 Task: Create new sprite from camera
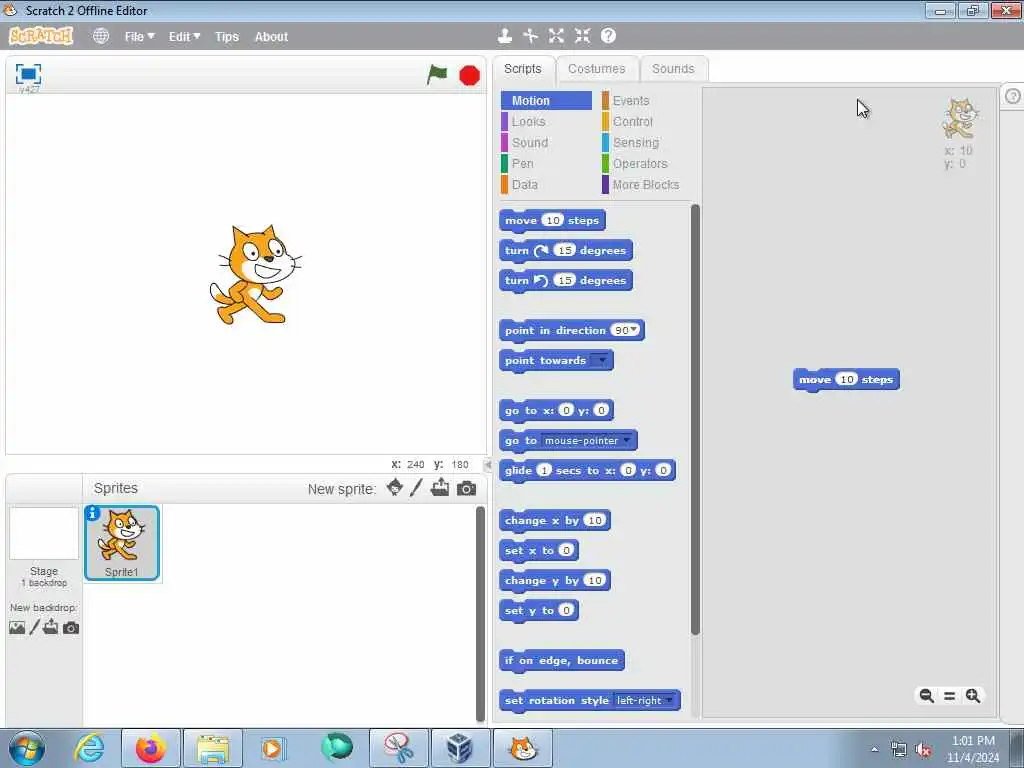tap(466, 488)
